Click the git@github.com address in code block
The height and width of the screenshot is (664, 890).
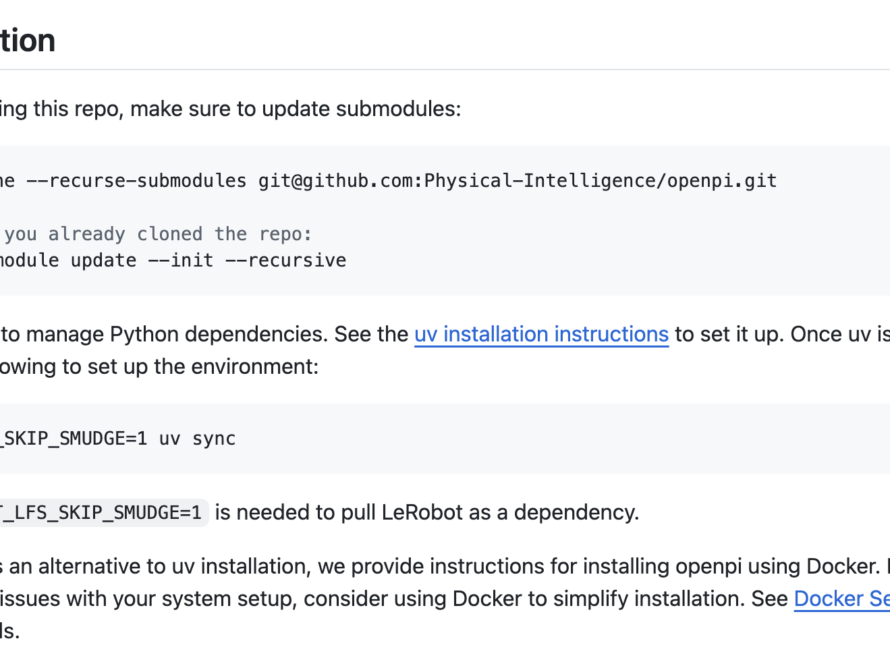point(336,180)
